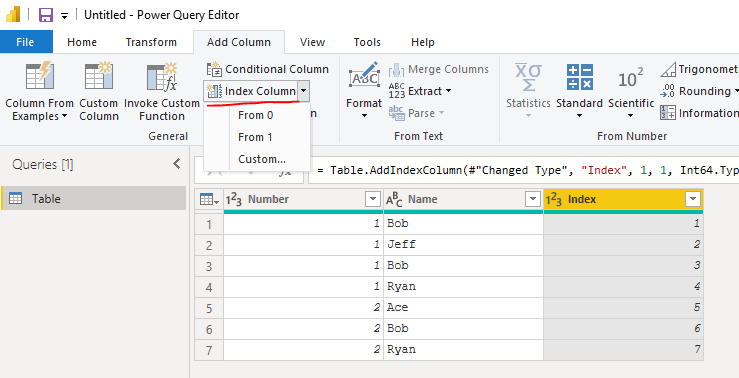This screenshot has width=739, height=378.
Task: Click the Custom Column icon
Action: (x=99, y=75)
